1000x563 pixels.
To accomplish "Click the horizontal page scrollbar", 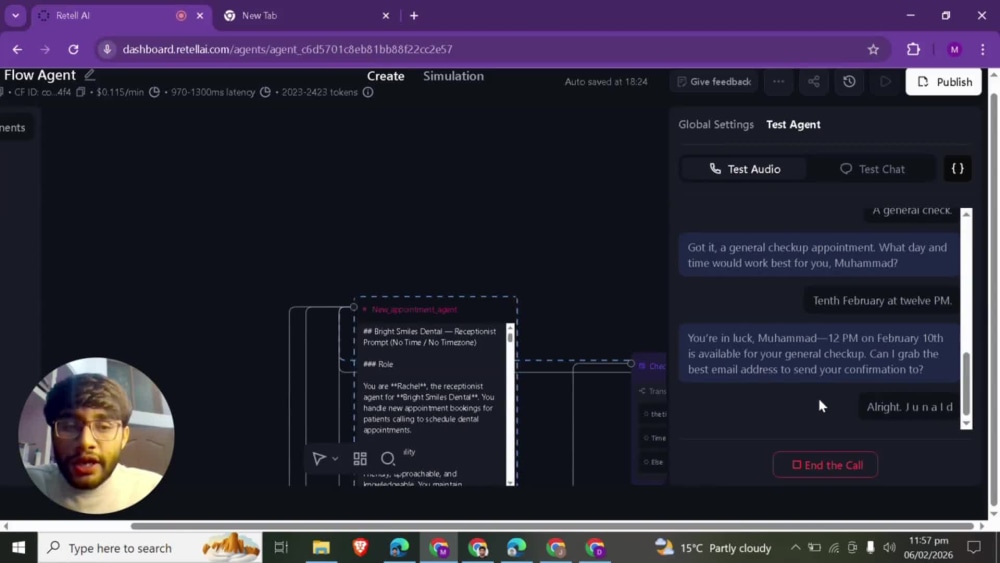I will pyautogui.click(x=552, y=526).
